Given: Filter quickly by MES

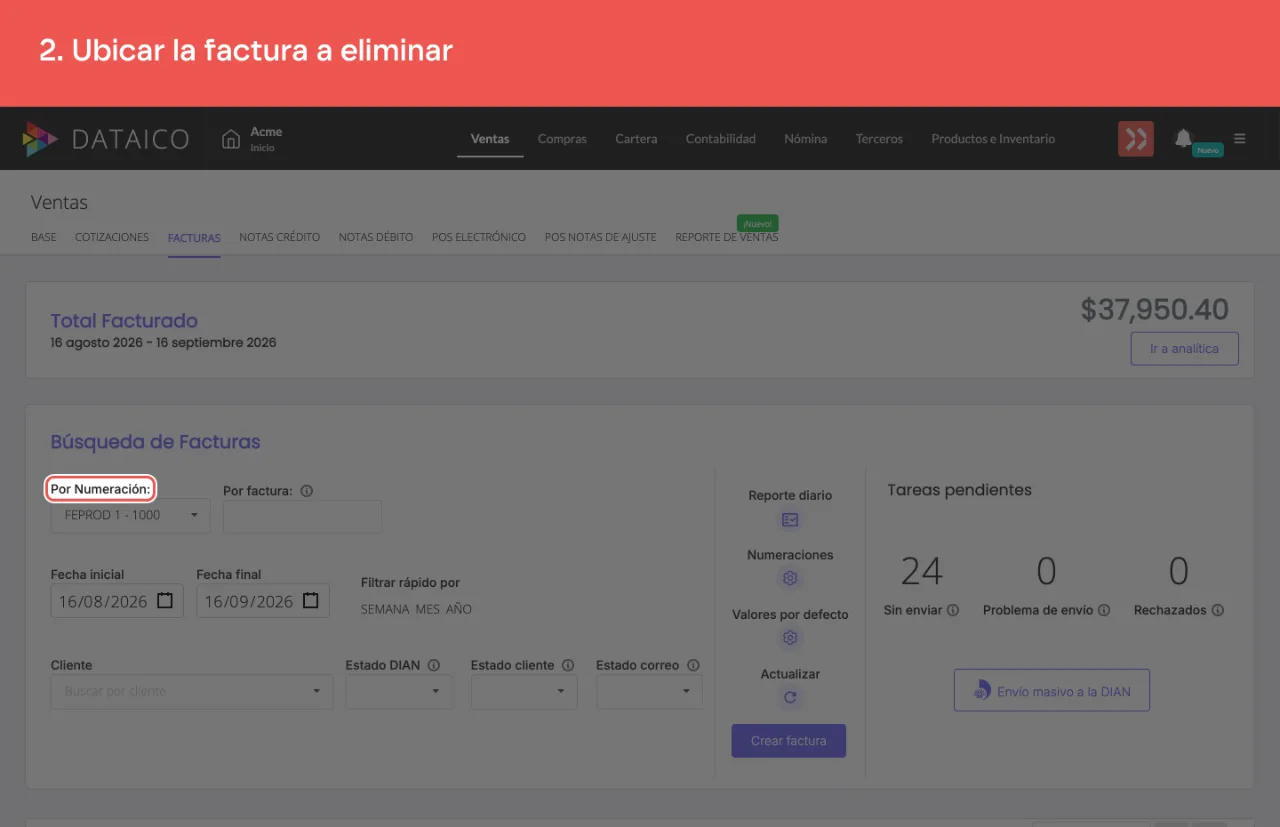Looking at the screenshot, I should coord(427,609).
